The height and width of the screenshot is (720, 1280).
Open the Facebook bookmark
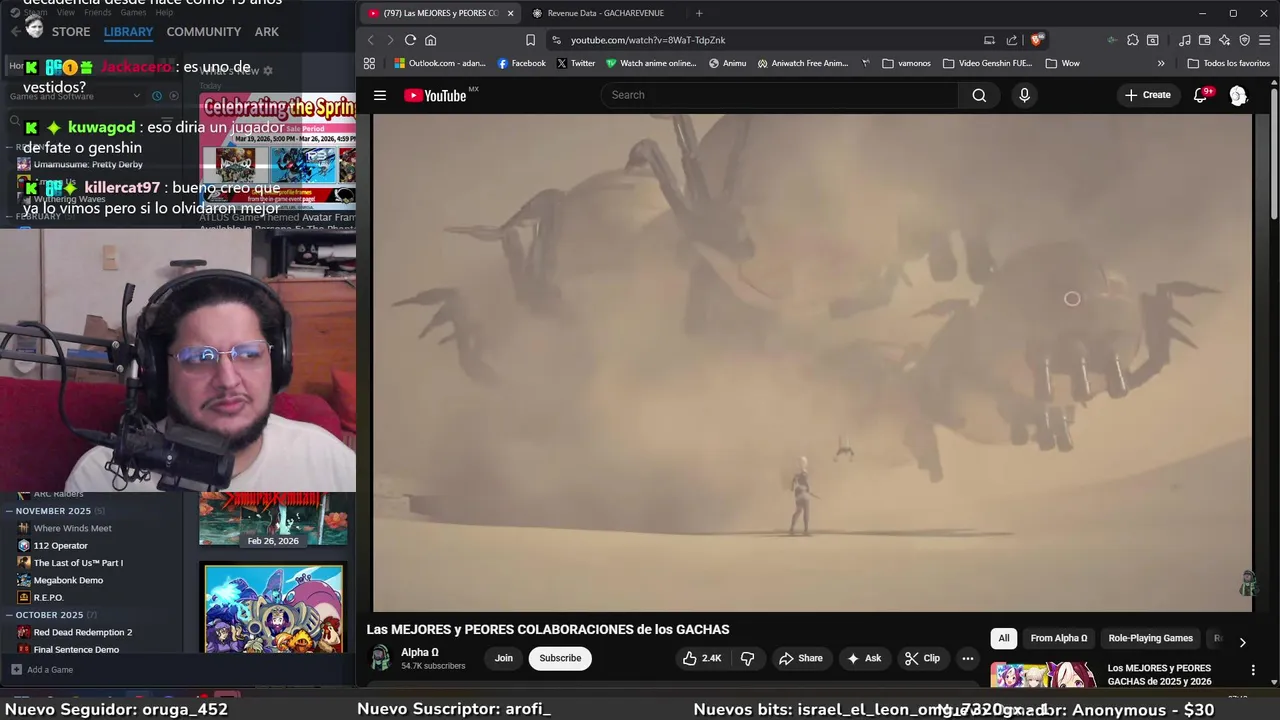[x=522, y=63]
